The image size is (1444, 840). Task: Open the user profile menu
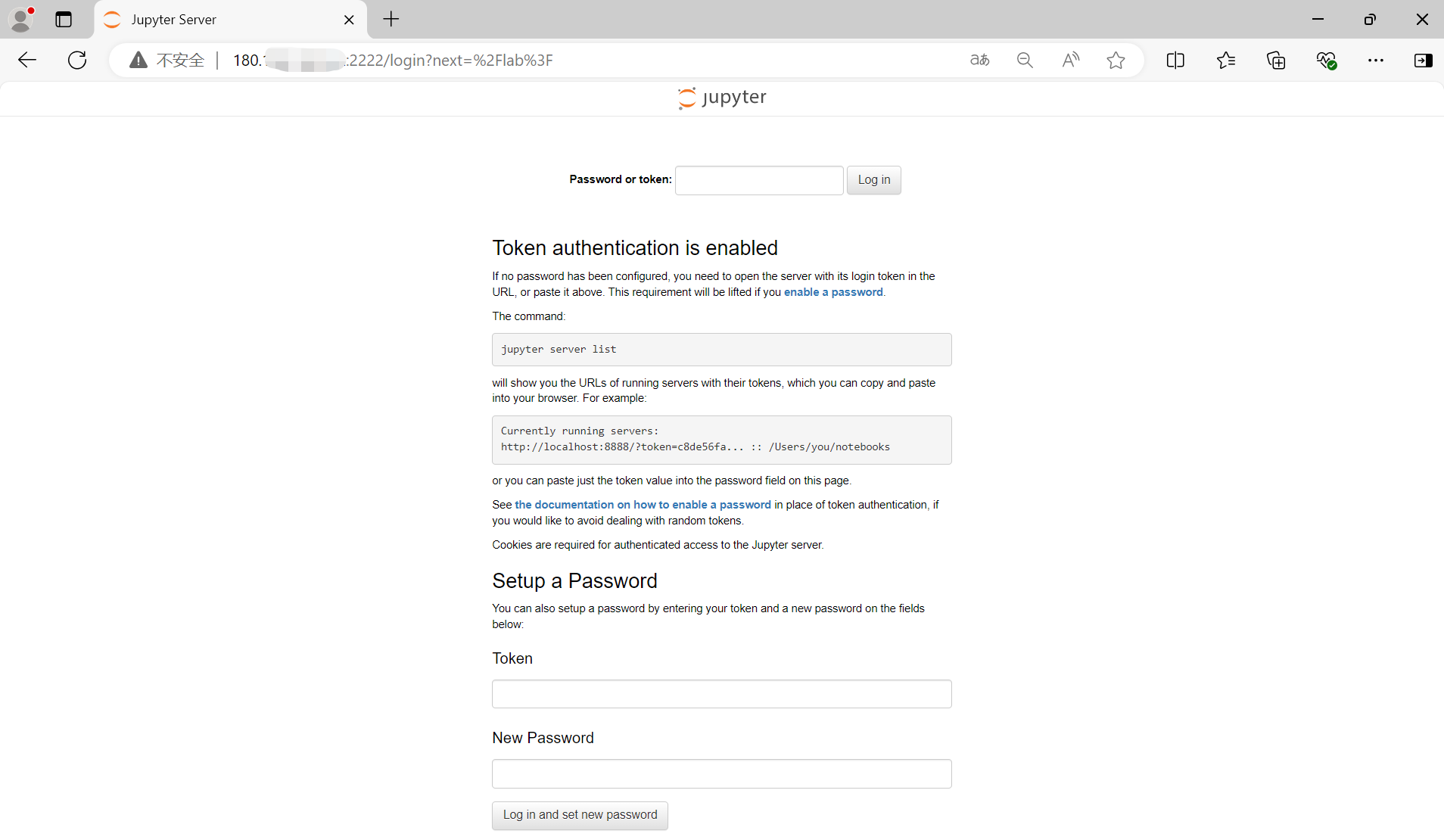(x=21, y=20)
